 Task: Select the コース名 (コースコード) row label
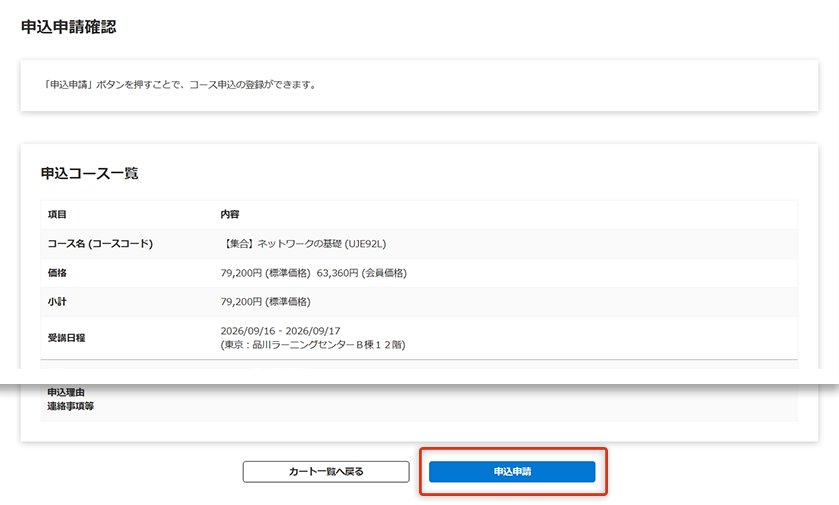pos(100,244)
